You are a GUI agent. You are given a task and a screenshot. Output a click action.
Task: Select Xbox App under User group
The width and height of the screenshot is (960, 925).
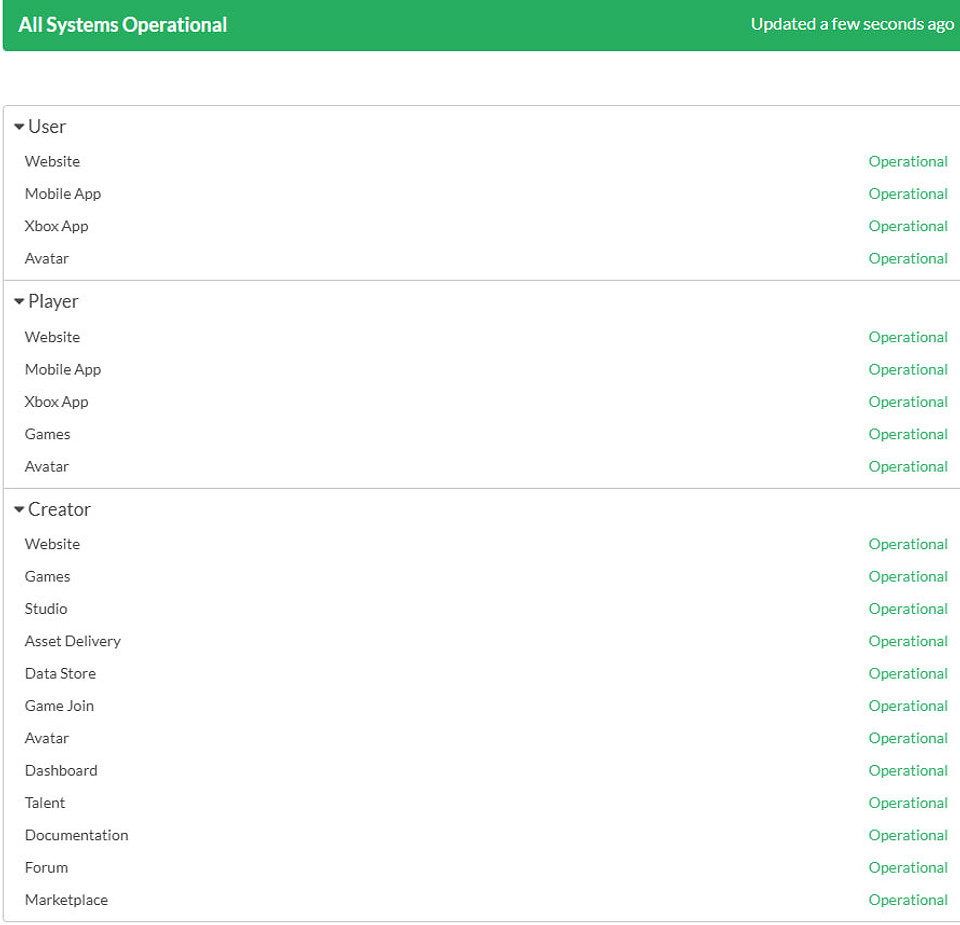pos(56,226)
